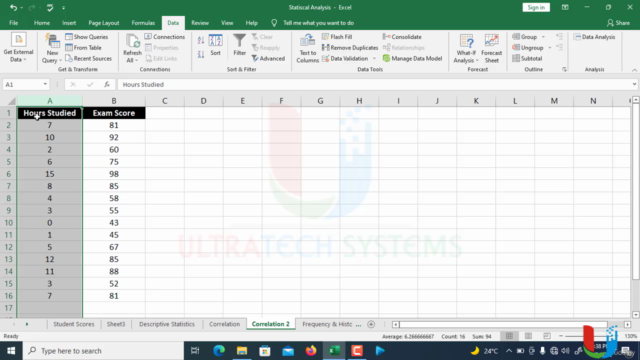Click the formula bar input

373,84
